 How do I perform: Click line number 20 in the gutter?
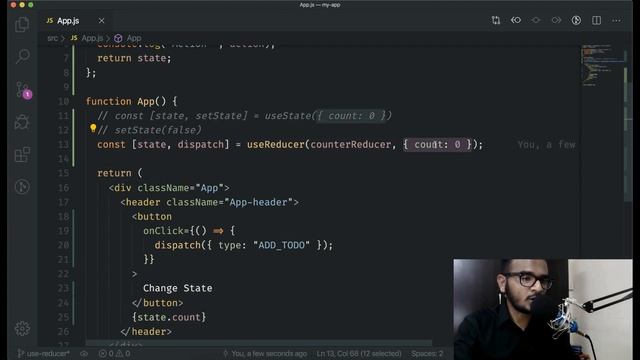tap(63, 245)
